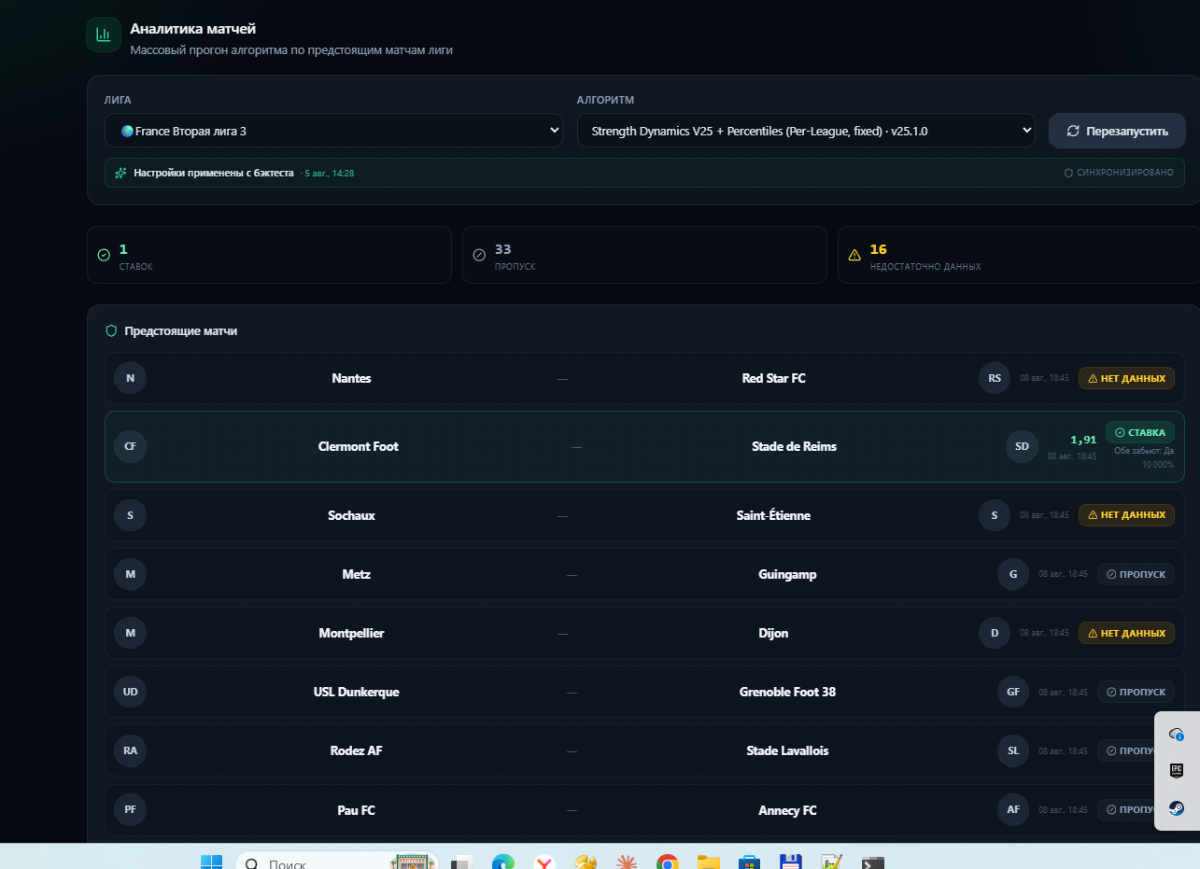
Task: Click the analytics bar chart icon beside Аналитика матчей
Action: [103, 35]
